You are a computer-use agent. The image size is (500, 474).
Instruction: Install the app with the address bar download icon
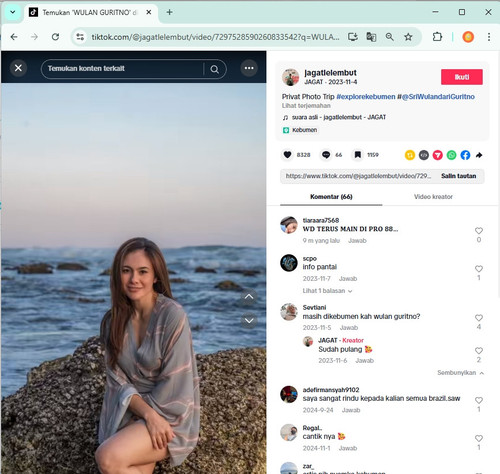point(353,37)
